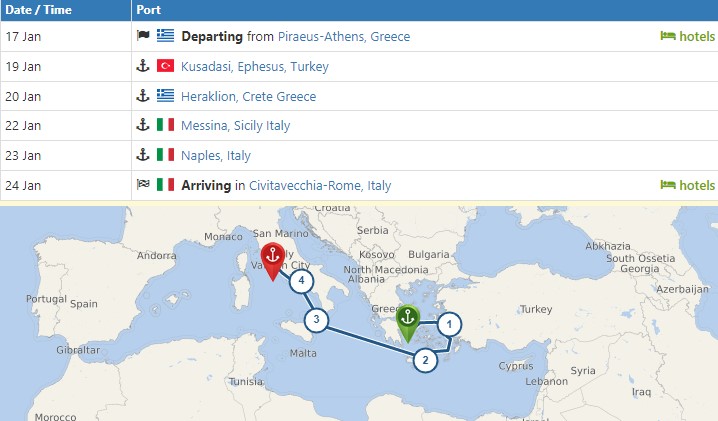Click the Italian flag beside Messina
This screenshot has width=718, height=421.
(166, 126)
